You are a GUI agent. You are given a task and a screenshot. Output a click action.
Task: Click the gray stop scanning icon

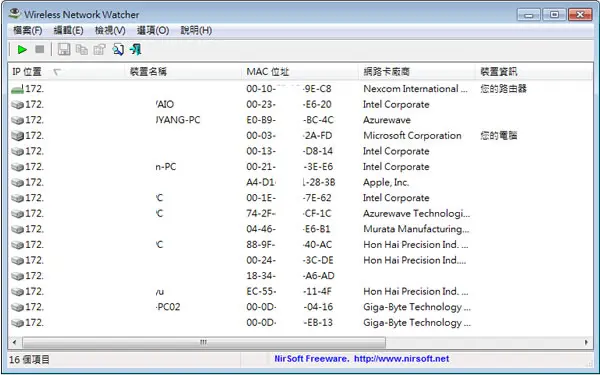pyautogui.click(x=39, y=49)
